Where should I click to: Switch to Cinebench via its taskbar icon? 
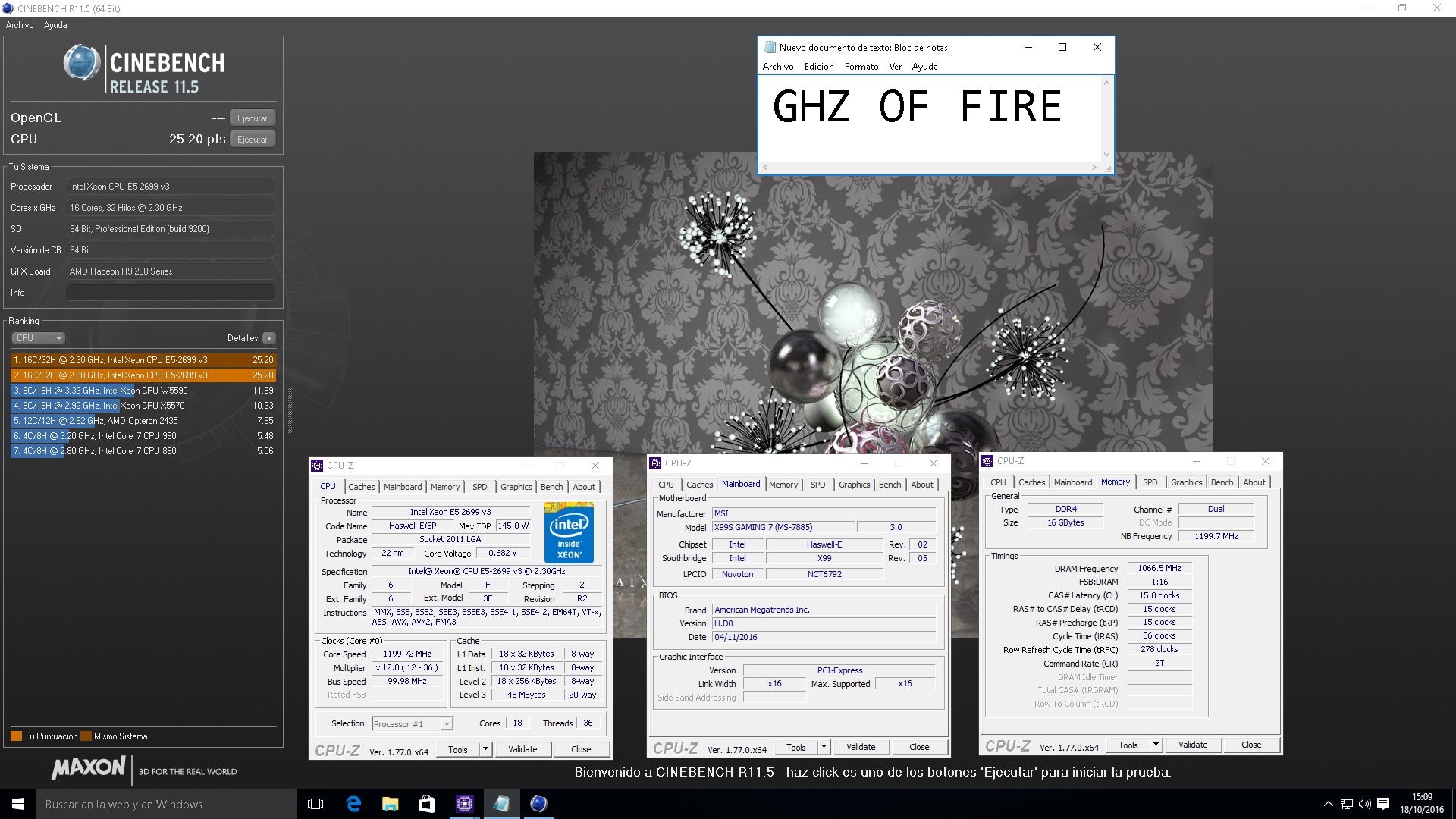point(538,804)
